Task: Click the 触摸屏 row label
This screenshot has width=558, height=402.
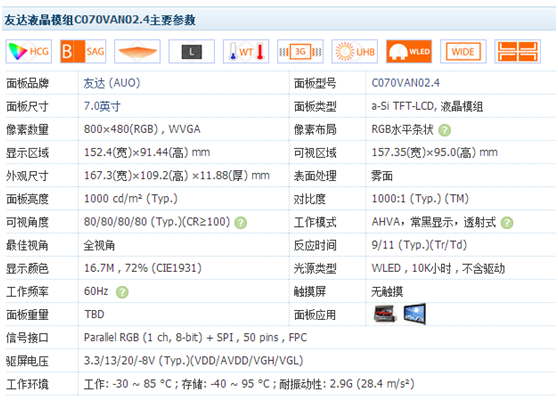Action: [x=310, y=292]
